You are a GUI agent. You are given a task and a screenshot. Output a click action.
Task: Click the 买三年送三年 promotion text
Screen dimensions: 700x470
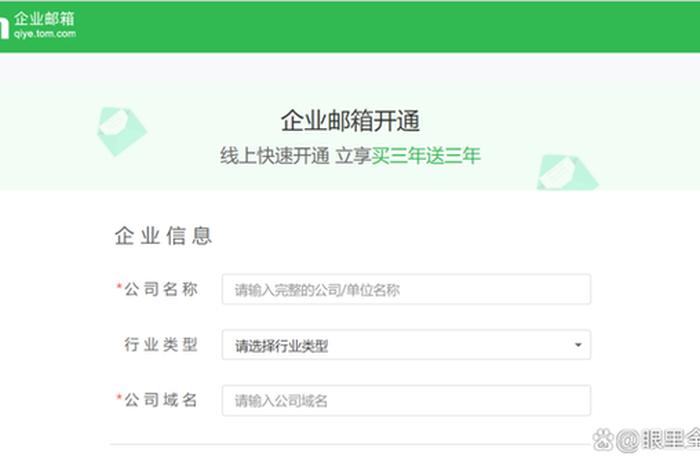point(427,155)
